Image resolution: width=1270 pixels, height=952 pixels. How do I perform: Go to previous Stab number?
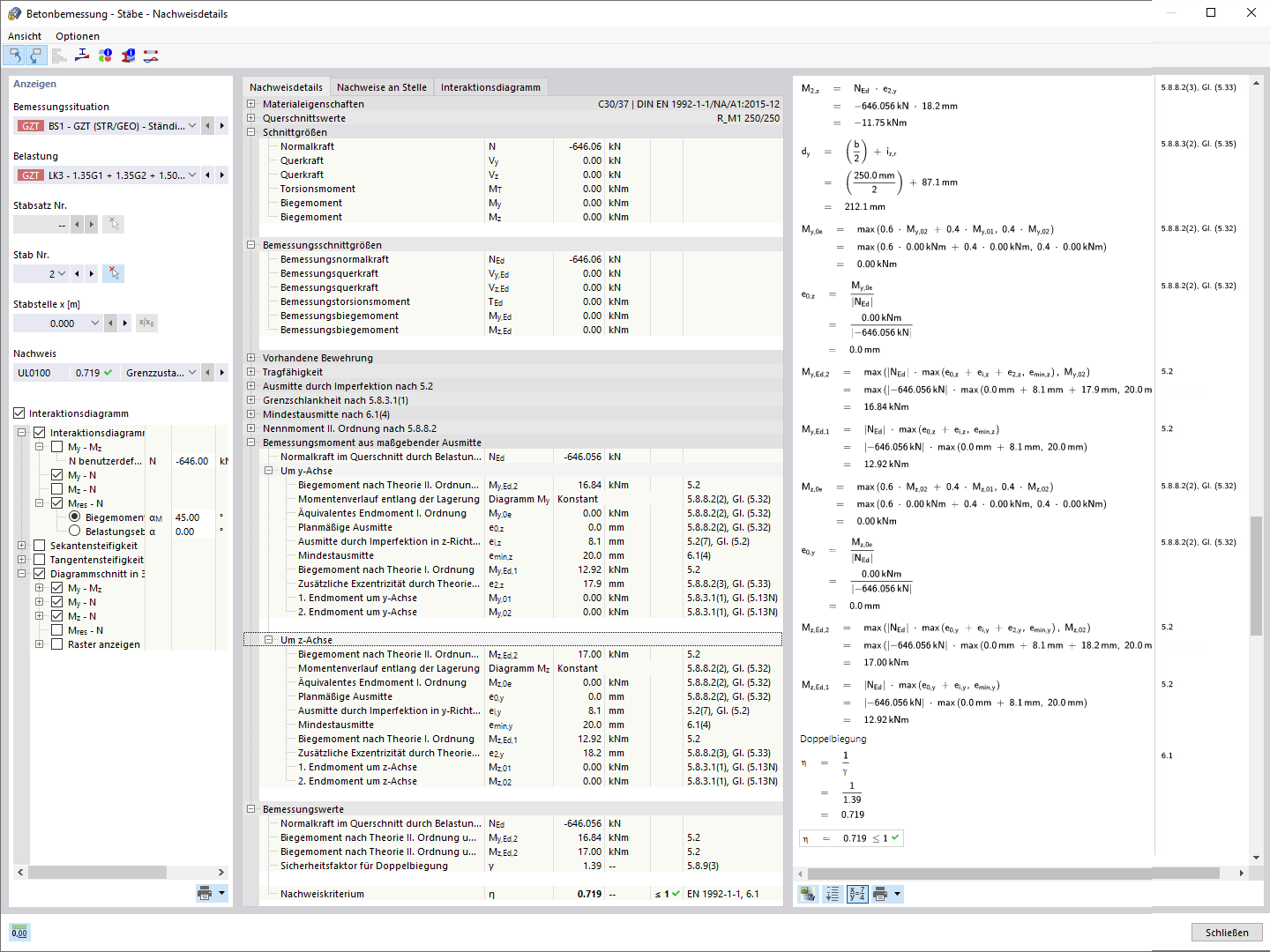(x=77, y=274)
